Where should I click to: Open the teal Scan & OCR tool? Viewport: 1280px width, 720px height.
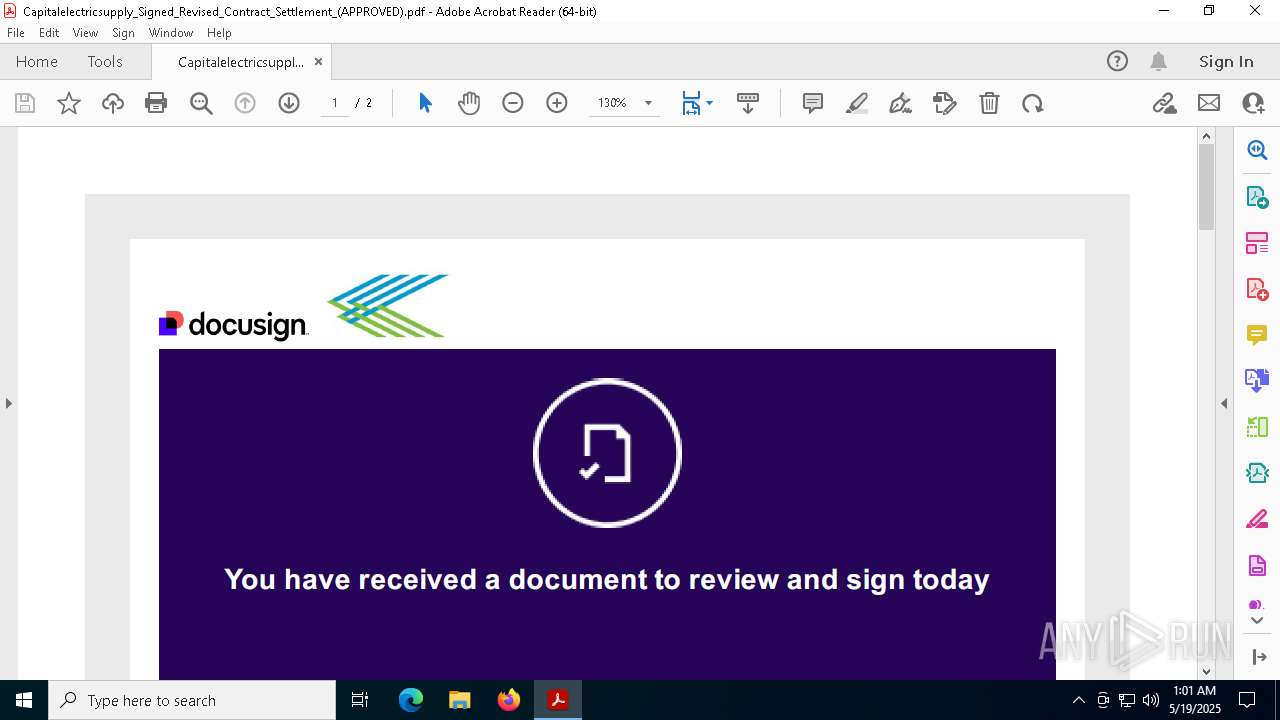[x=1257, y=473]
